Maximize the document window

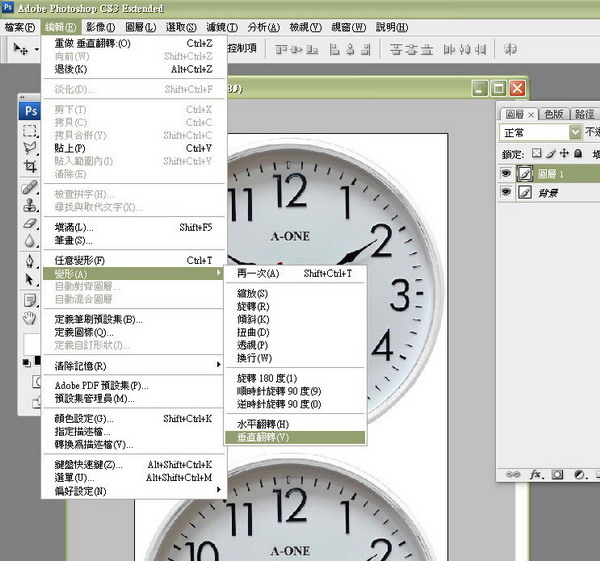(x=498, y=89)
